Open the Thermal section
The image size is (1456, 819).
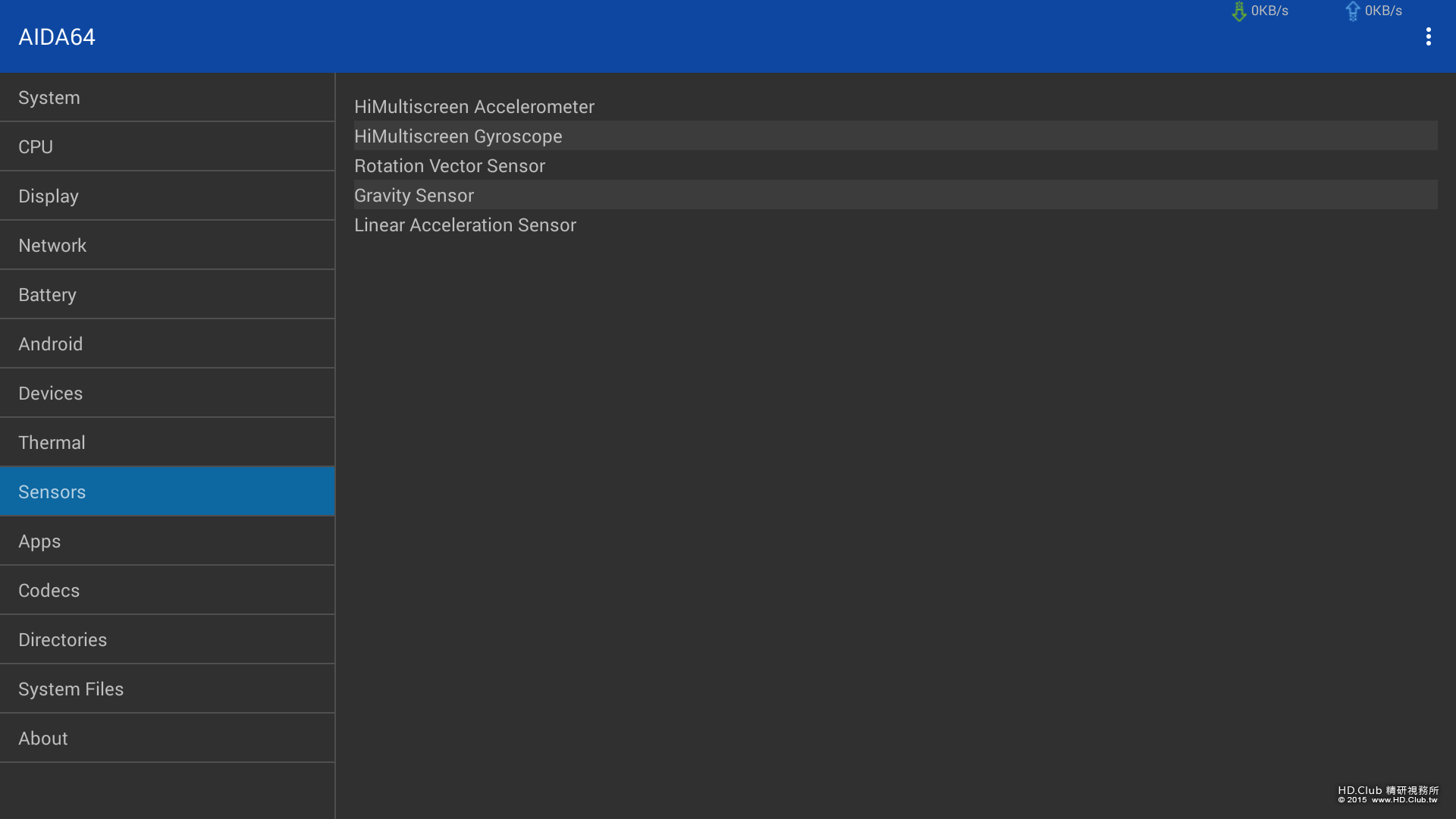[167, 443]
